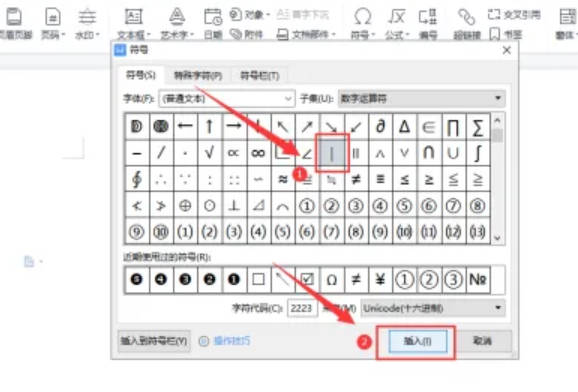Select the integral ∫ symbol
Image resolution: width=578 pixels, height=392 pixels.
478,153
